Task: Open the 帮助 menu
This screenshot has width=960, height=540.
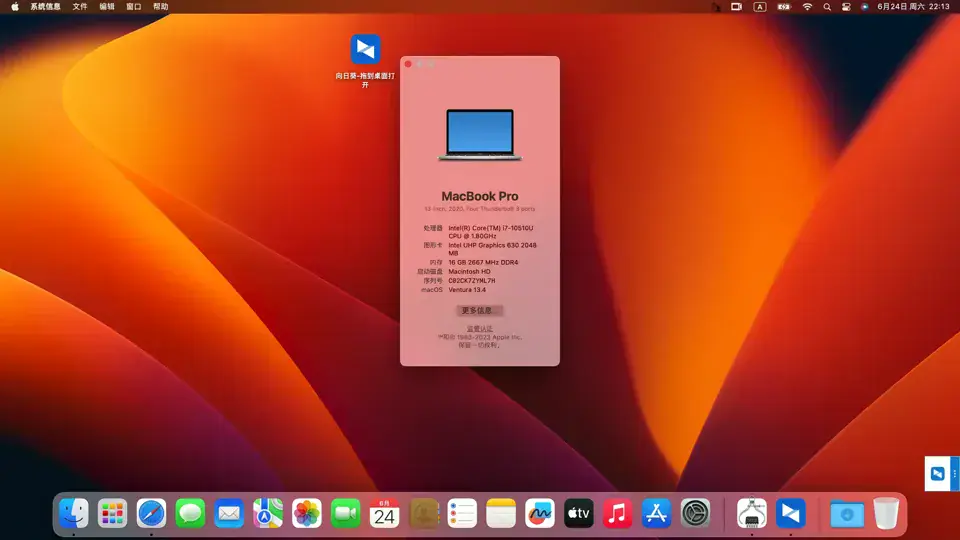Action: click(160, 7)
